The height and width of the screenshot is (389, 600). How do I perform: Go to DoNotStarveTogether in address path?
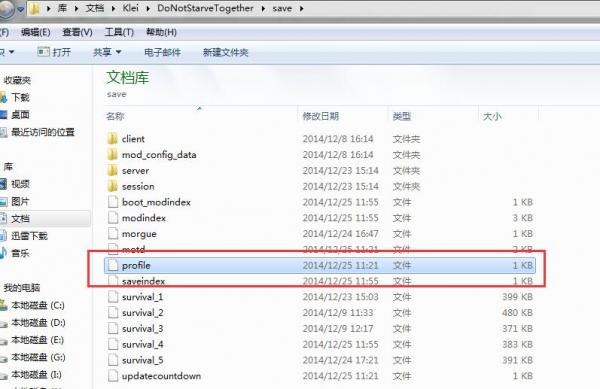[205, 8]
